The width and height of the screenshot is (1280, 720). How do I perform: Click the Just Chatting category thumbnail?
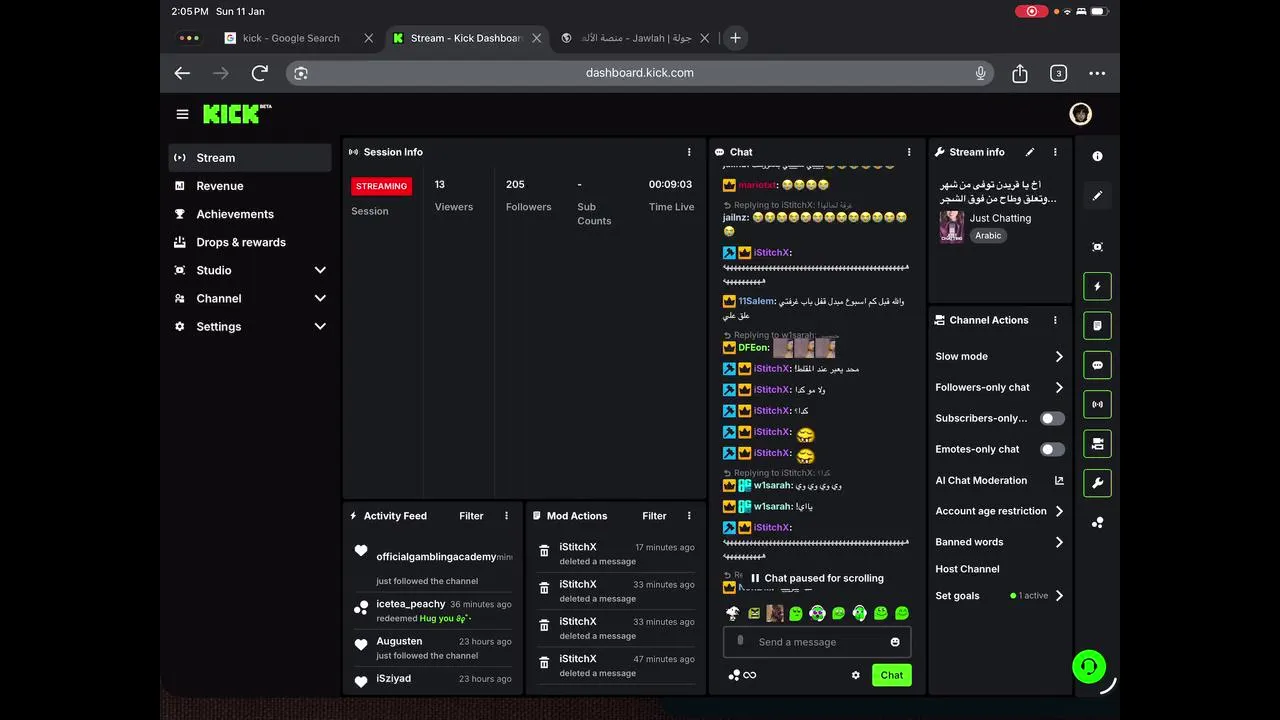951,226
